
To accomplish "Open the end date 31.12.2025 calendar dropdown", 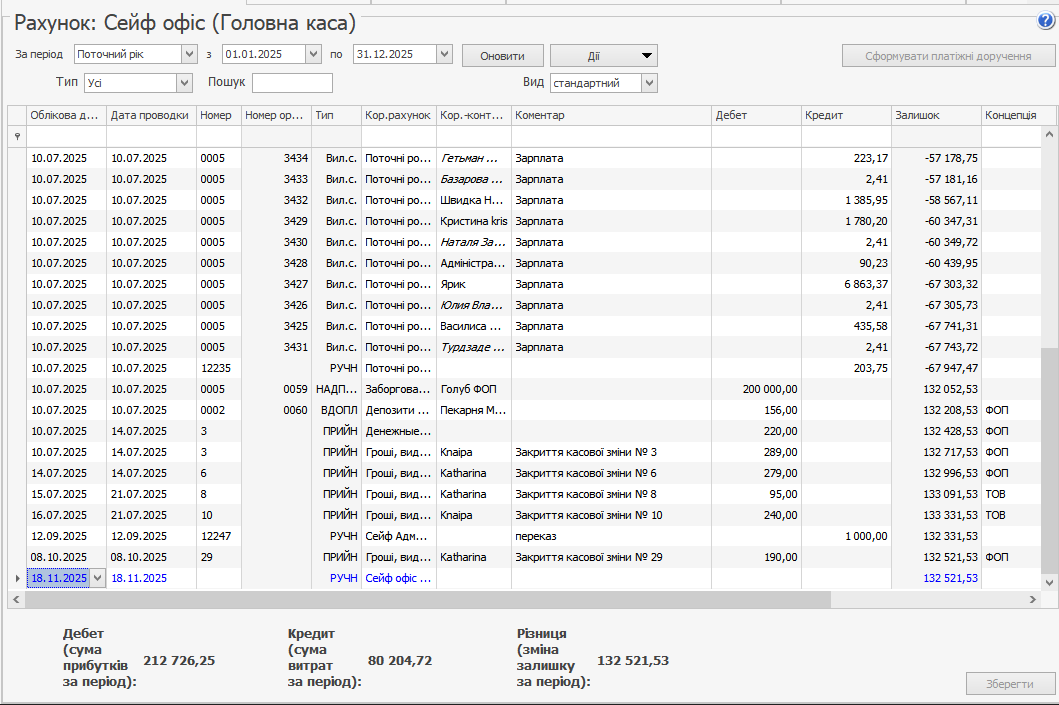I will tap(445, 54).
